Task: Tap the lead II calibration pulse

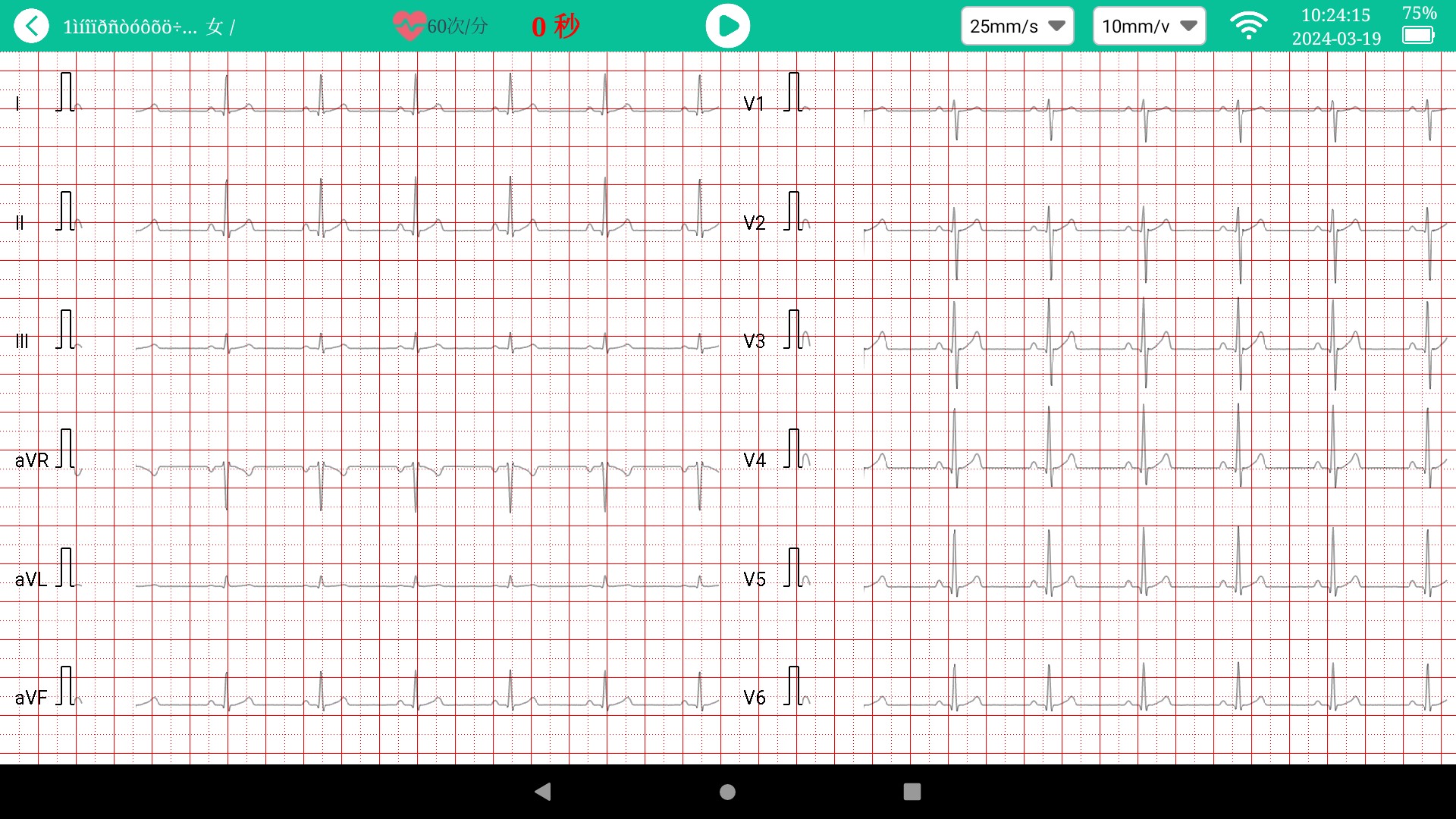Action: (x=67, y=211)
